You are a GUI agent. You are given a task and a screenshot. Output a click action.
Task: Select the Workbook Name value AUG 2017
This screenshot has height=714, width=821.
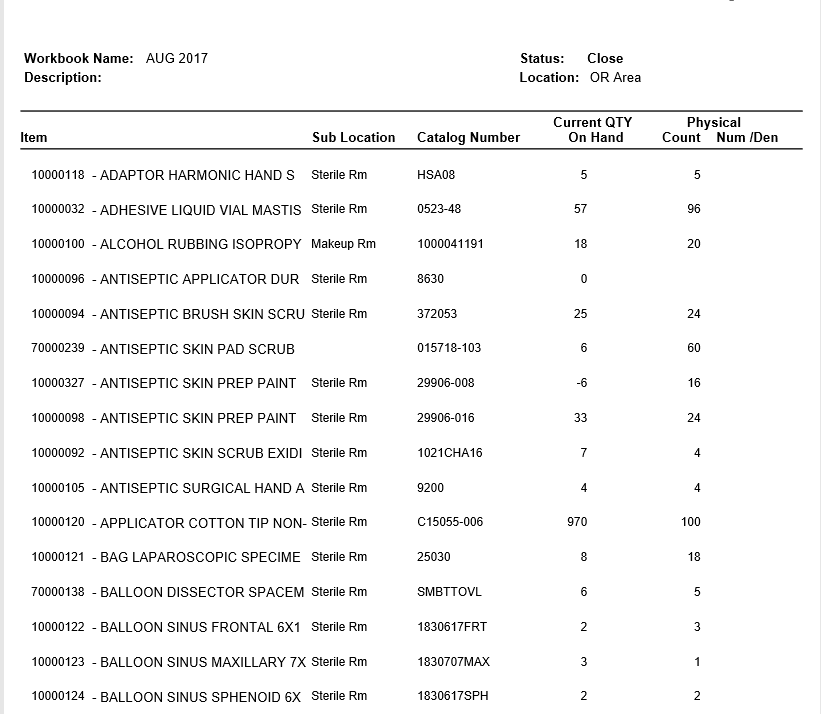coord(177,58)
